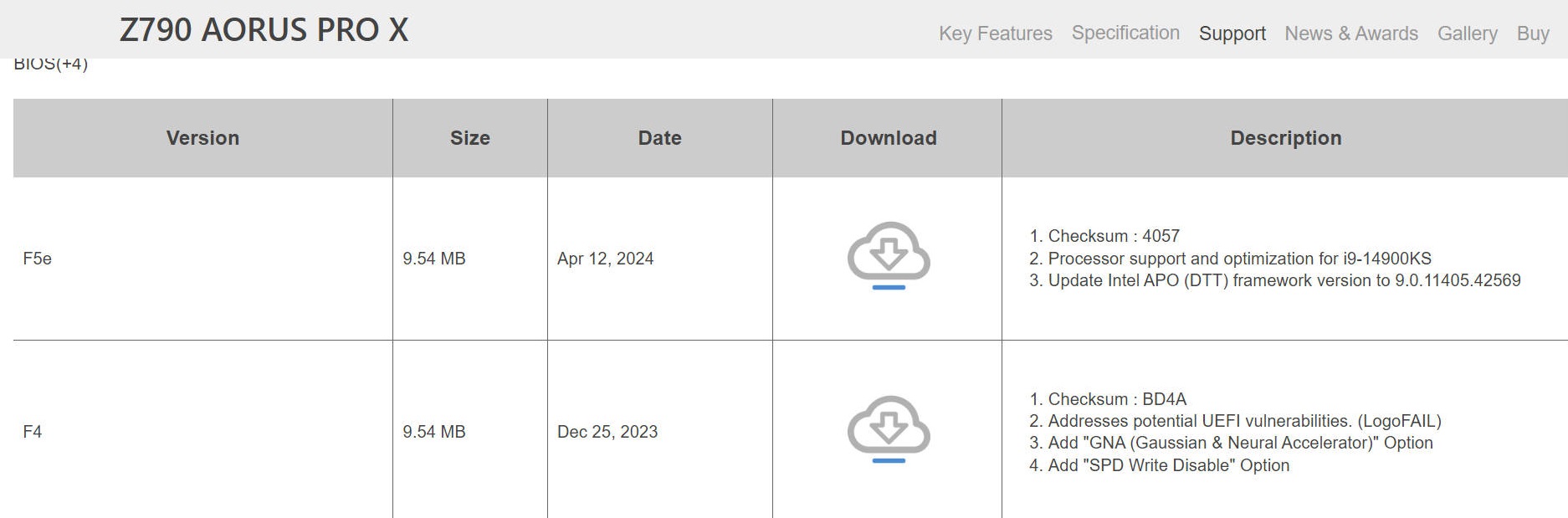Click the Z790 AORUS PRO X title
The height and width of the screenshot is (518, 1568).
[264, 30]
